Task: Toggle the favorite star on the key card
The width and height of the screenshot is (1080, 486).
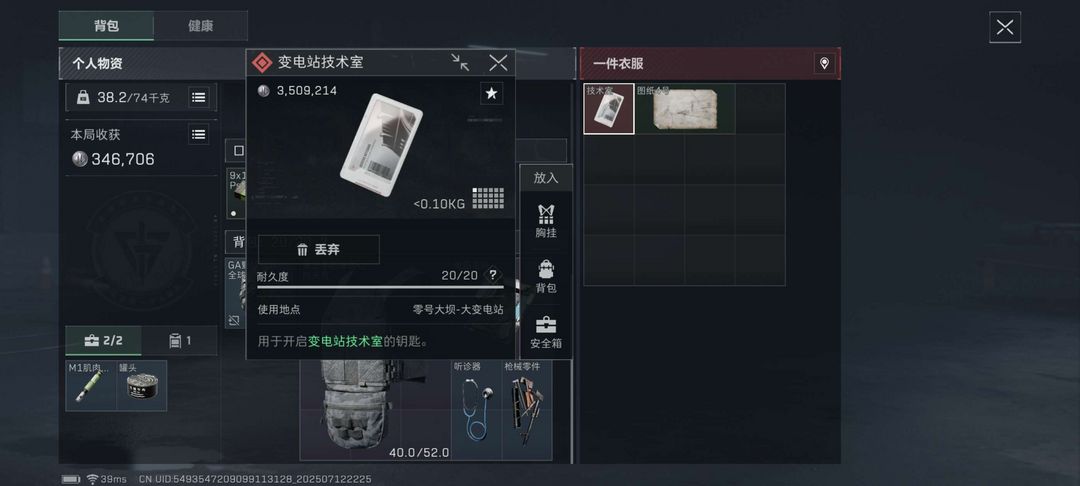Action: [x=491, y=93]
